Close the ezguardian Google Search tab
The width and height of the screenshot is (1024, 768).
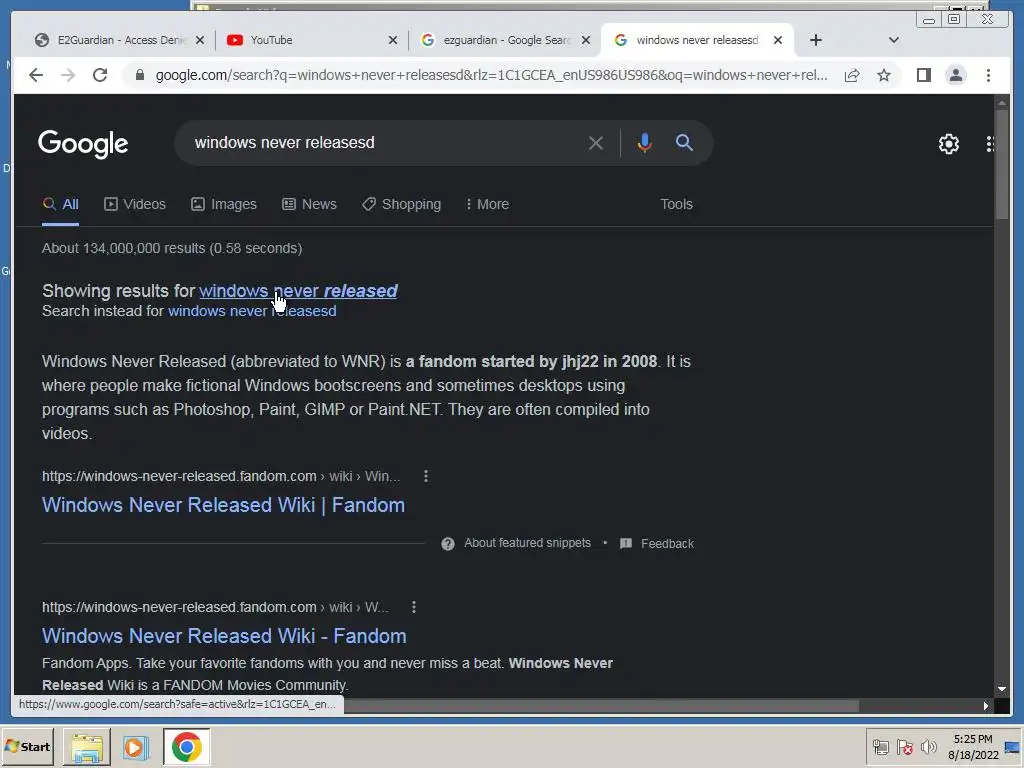[586, 40]
